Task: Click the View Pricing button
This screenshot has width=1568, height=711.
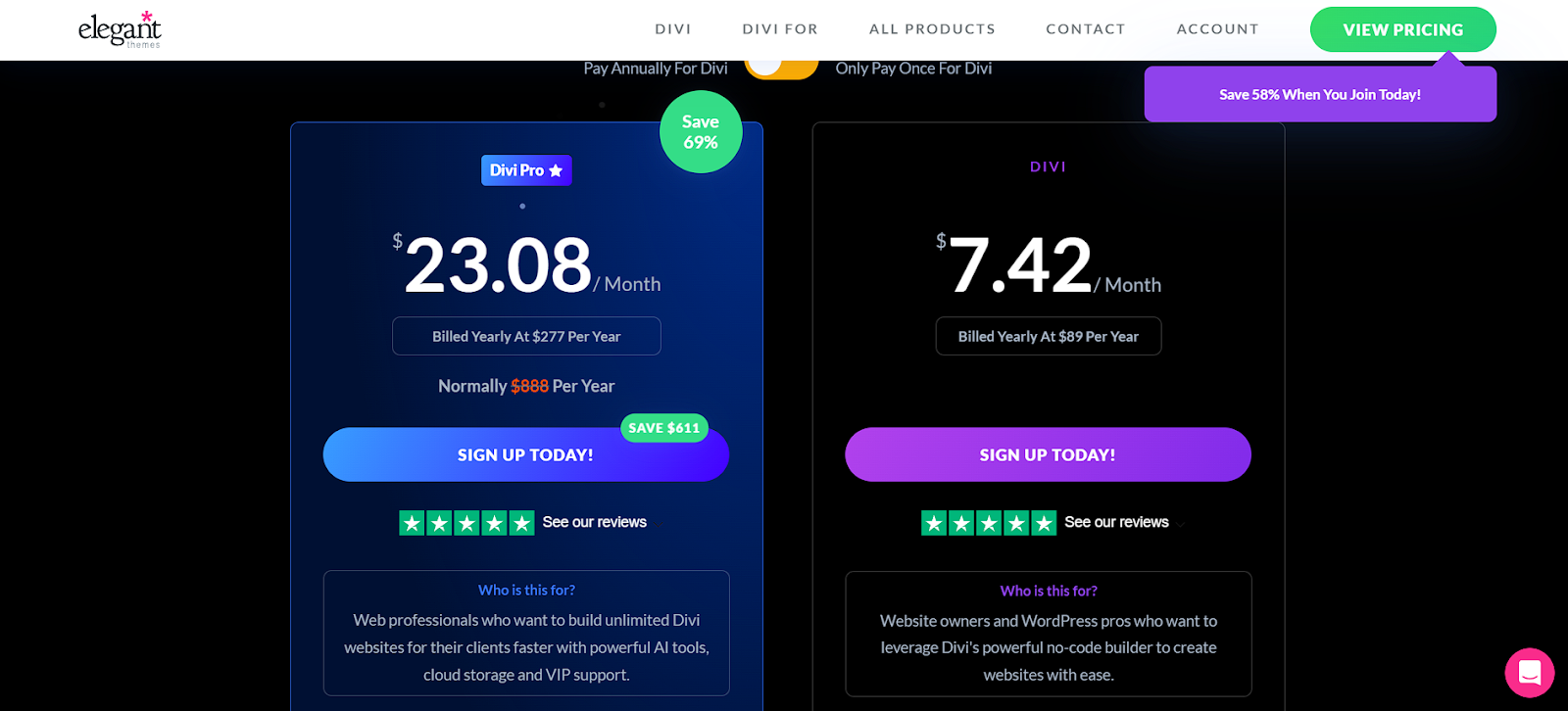Action: point(1403,29)
